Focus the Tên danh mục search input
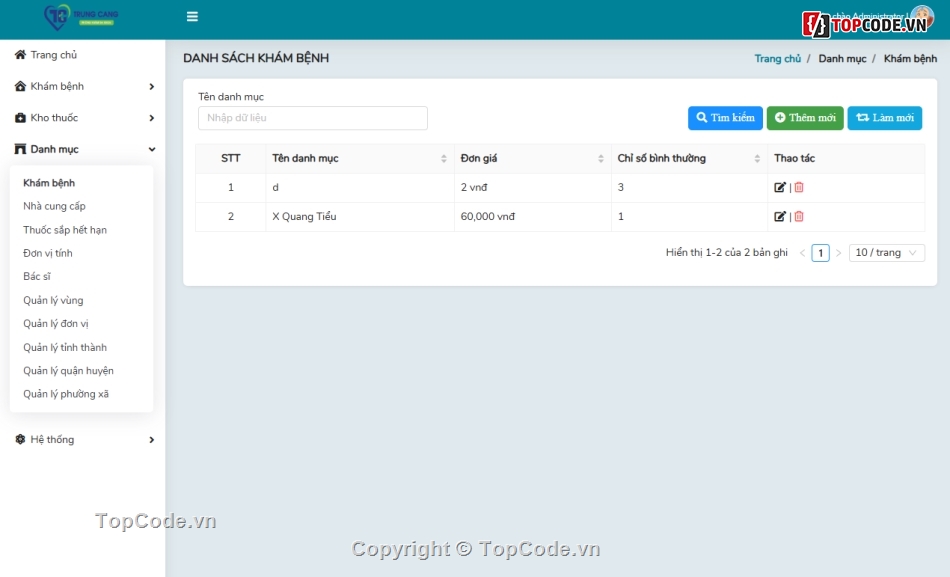The height and width of the screenshot is (577, 950). pyautogui.click(x=313, y=118)
